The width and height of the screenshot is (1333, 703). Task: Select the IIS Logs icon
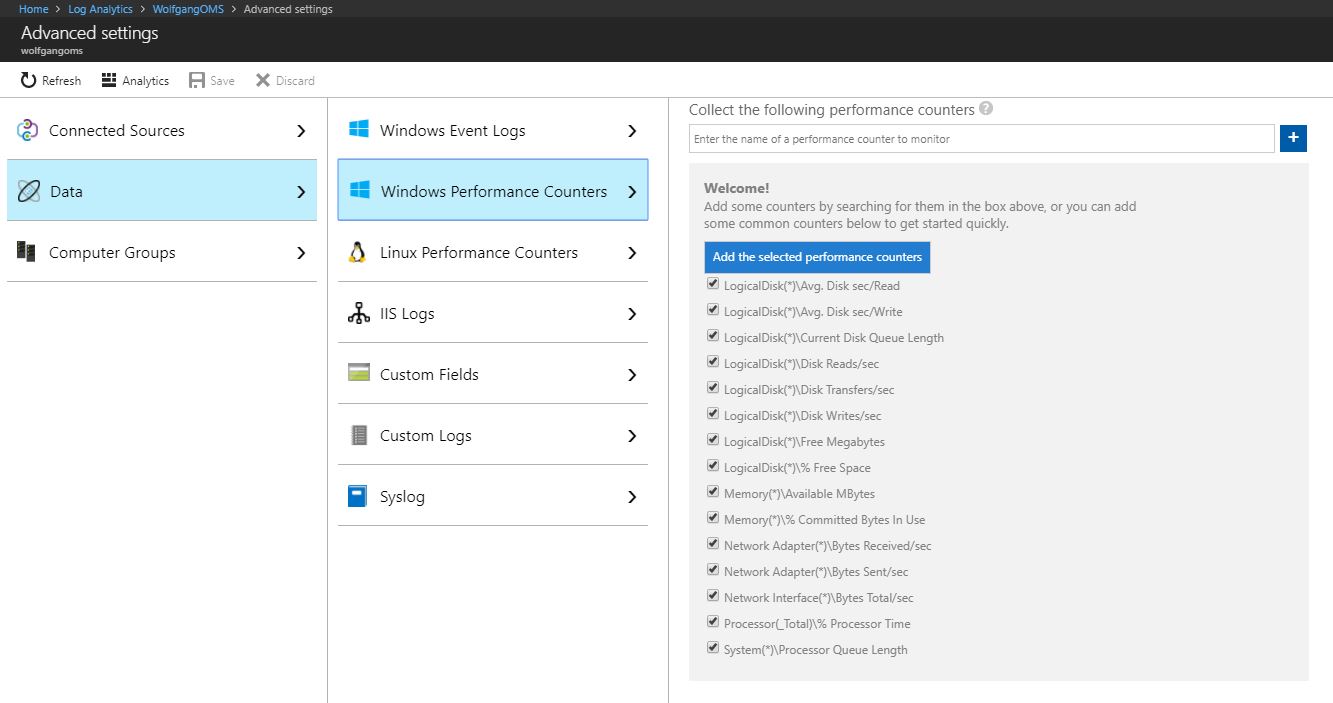click(358, 313)
